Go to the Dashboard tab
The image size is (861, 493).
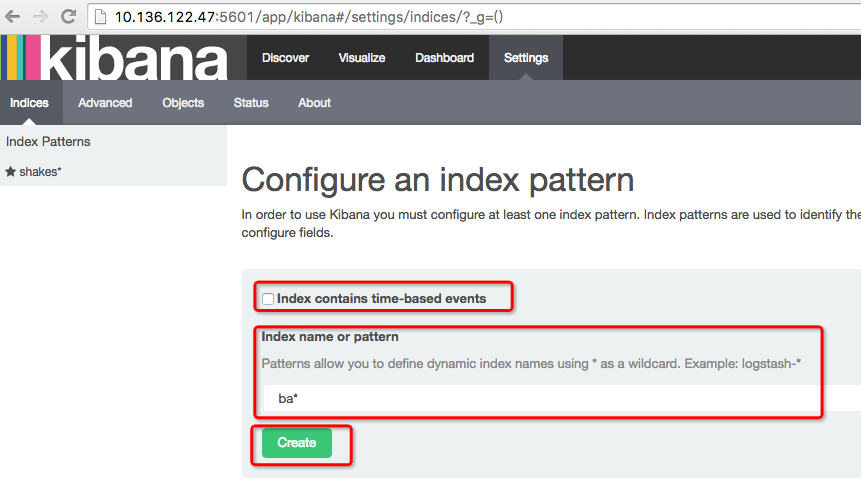tap(444, 58)
